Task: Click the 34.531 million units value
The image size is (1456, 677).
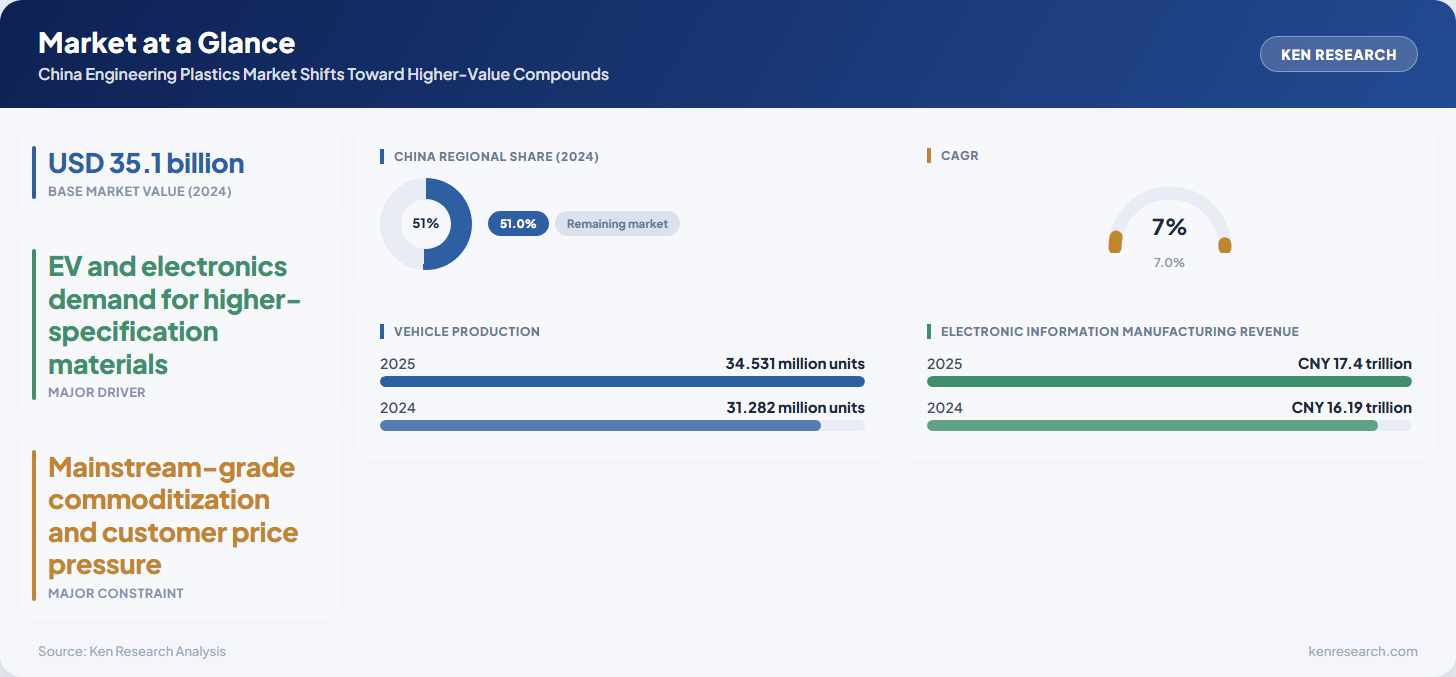Action: [x=795, y=364]
